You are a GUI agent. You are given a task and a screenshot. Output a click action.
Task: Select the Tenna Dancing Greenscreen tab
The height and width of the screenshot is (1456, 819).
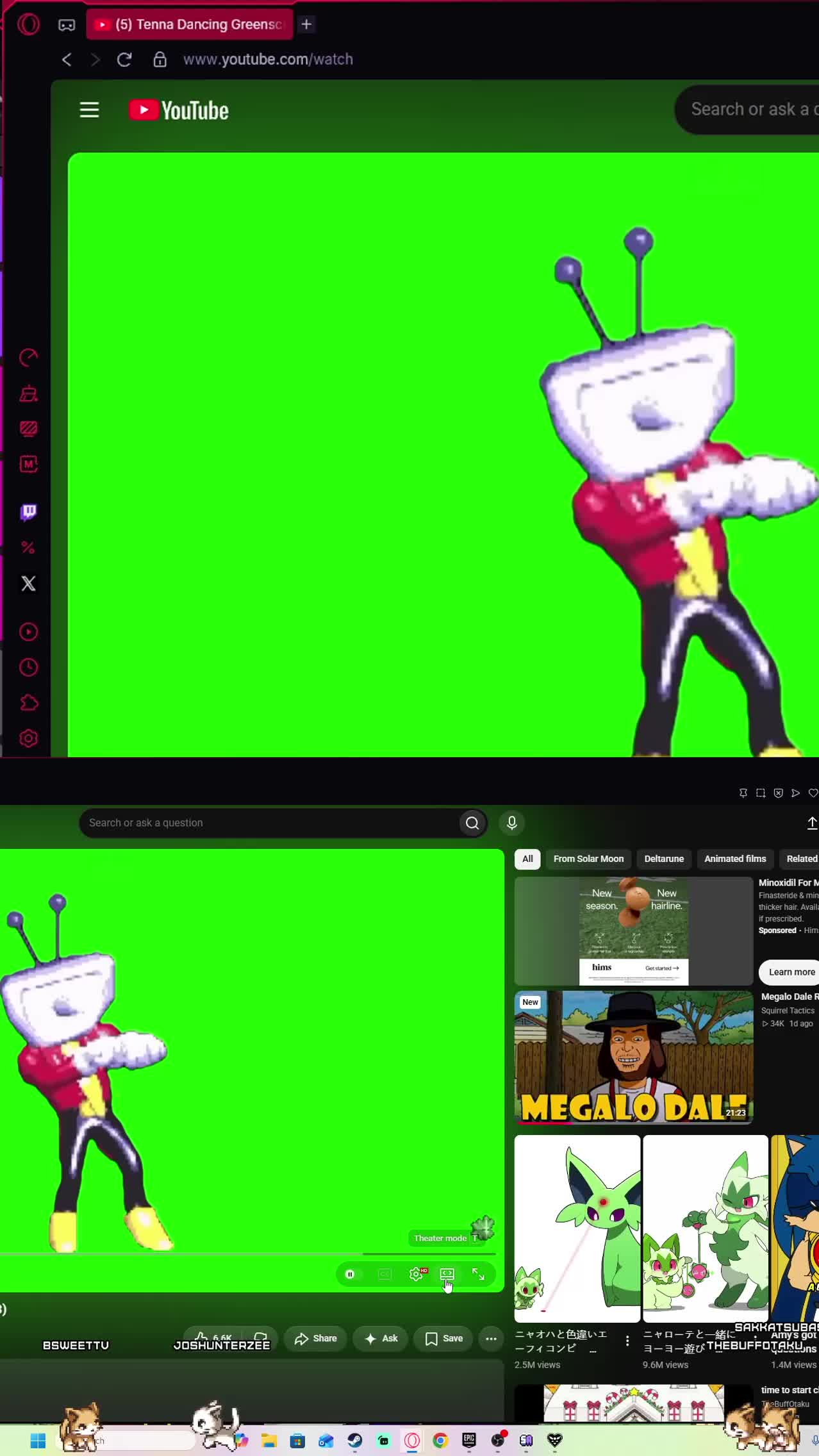pyautogui.click(x=190, y=24)
